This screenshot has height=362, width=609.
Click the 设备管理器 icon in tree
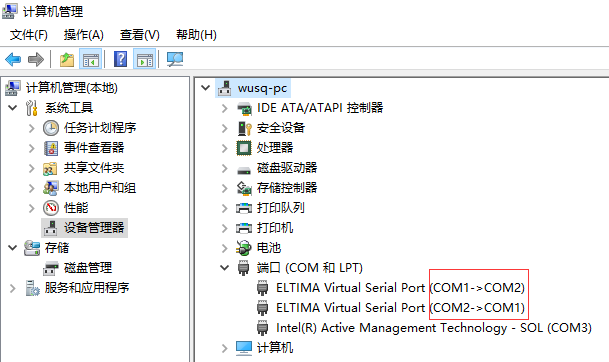pyautogui.click(x=51, y=228)
